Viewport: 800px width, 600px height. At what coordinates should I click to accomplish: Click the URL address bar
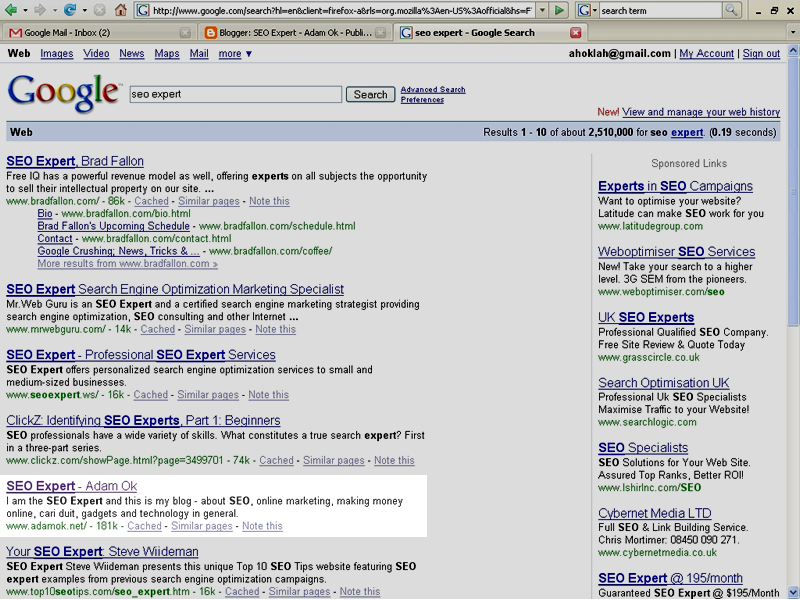[x=342, y=10]
